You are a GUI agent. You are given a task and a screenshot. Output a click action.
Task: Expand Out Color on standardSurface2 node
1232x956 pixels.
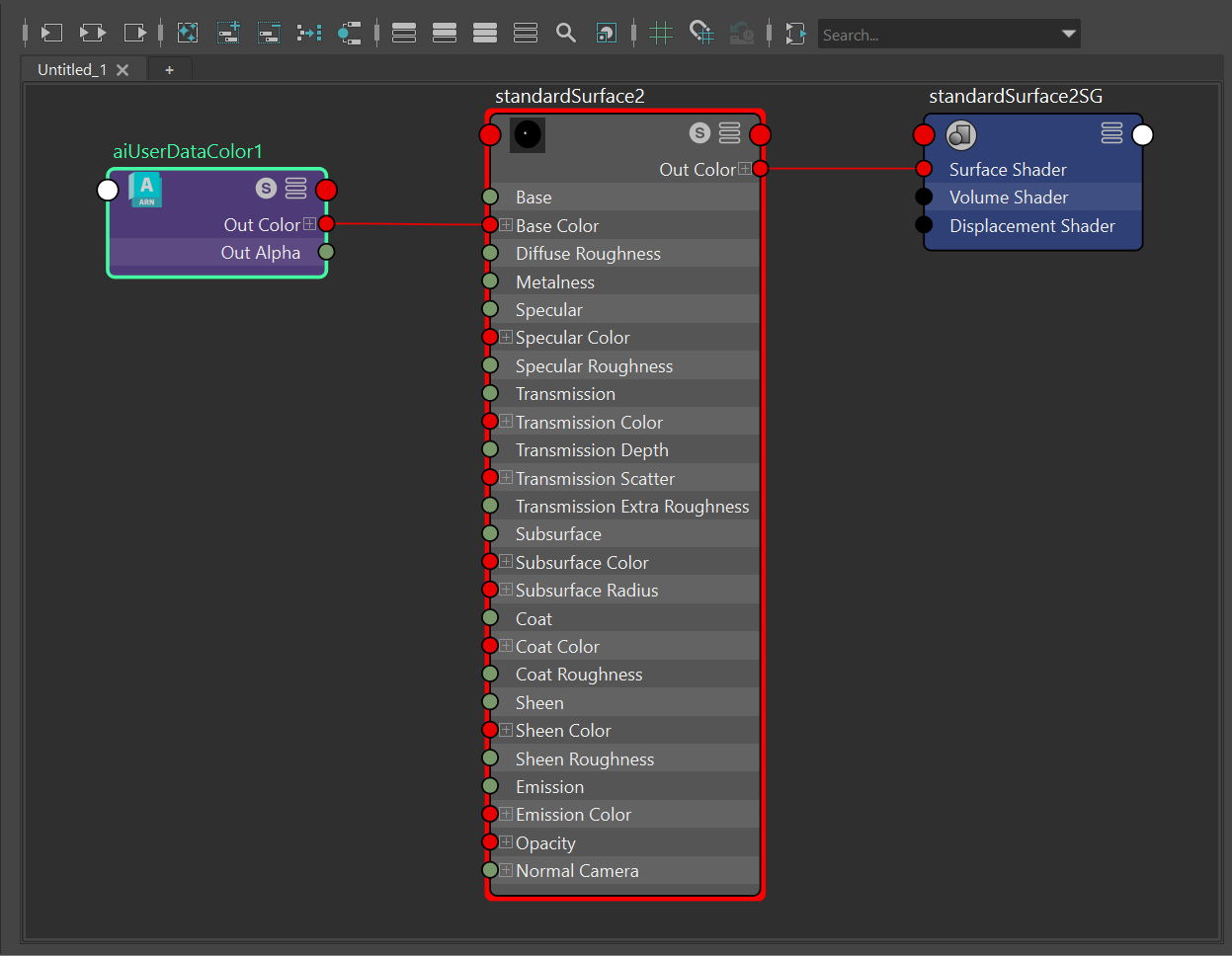tap(744, 169)
